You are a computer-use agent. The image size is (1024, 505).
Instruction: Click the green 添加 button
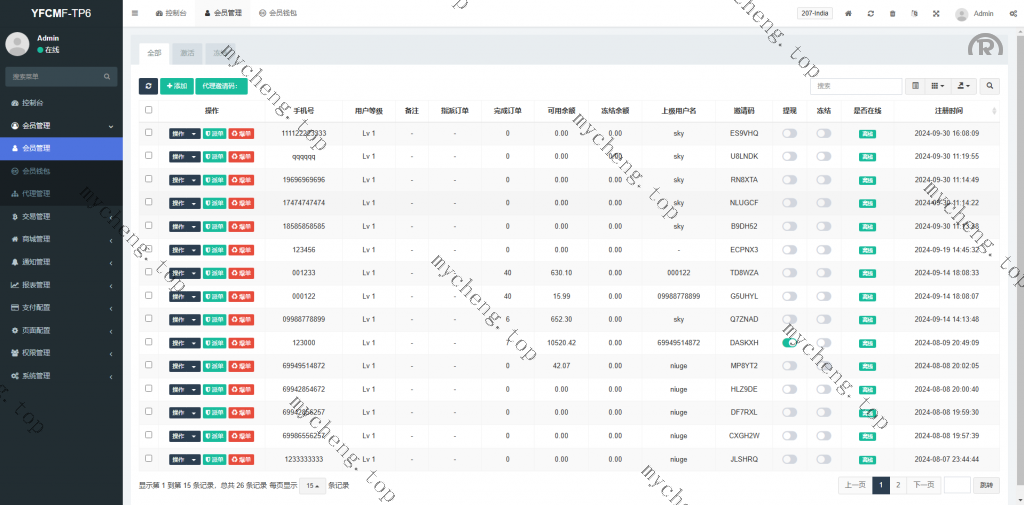click(x=177, y=87)
